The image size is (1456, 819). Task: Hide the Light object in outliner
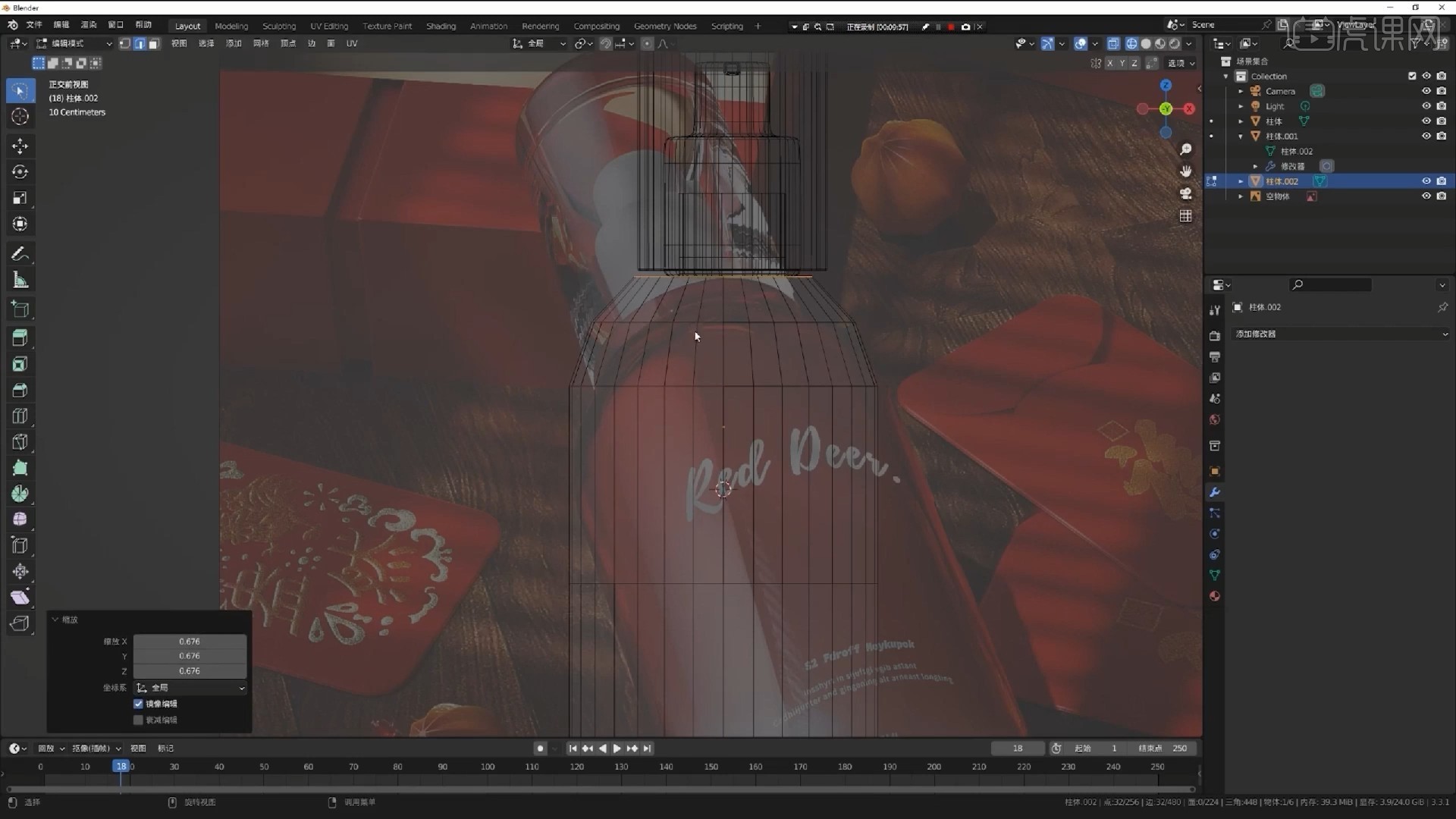point(1426,106)
